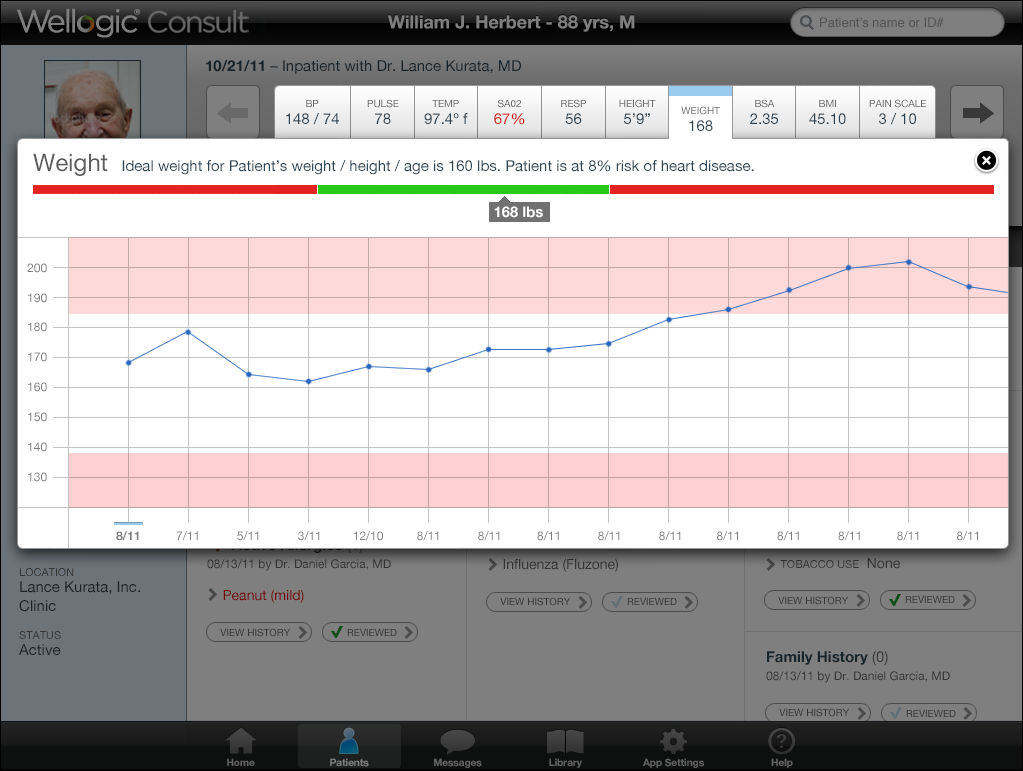Image resolution: width=1023 pixels, height=771 pixels.
Task: Open the patient photo thumbnail
Action: pos(93,99)
